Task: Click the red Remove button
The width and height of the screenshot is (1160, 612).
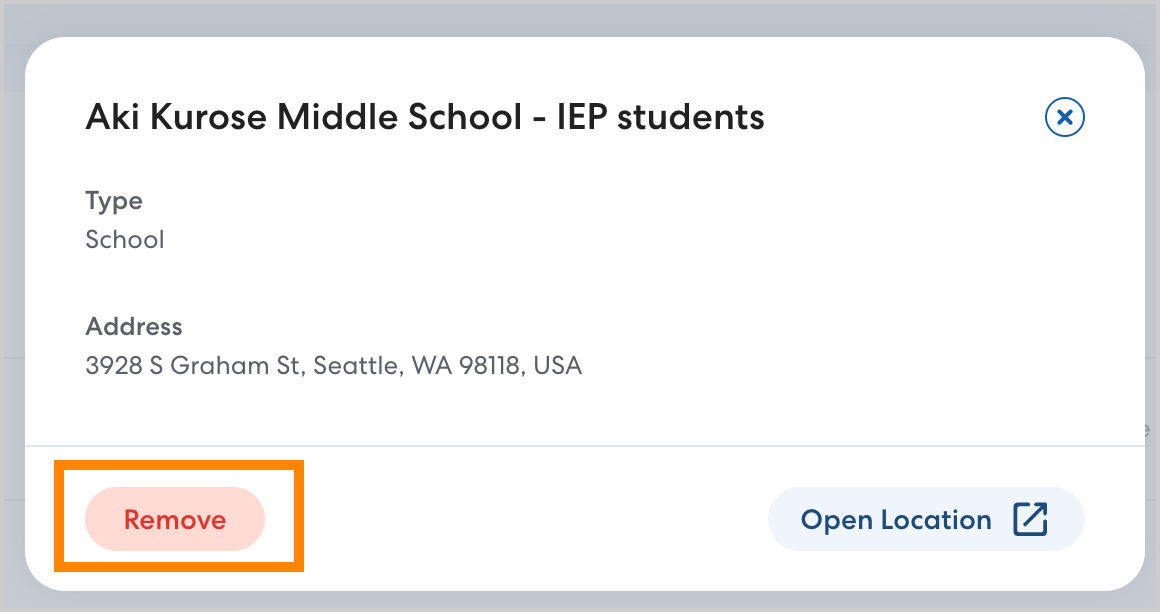Action: click(175, 520)
